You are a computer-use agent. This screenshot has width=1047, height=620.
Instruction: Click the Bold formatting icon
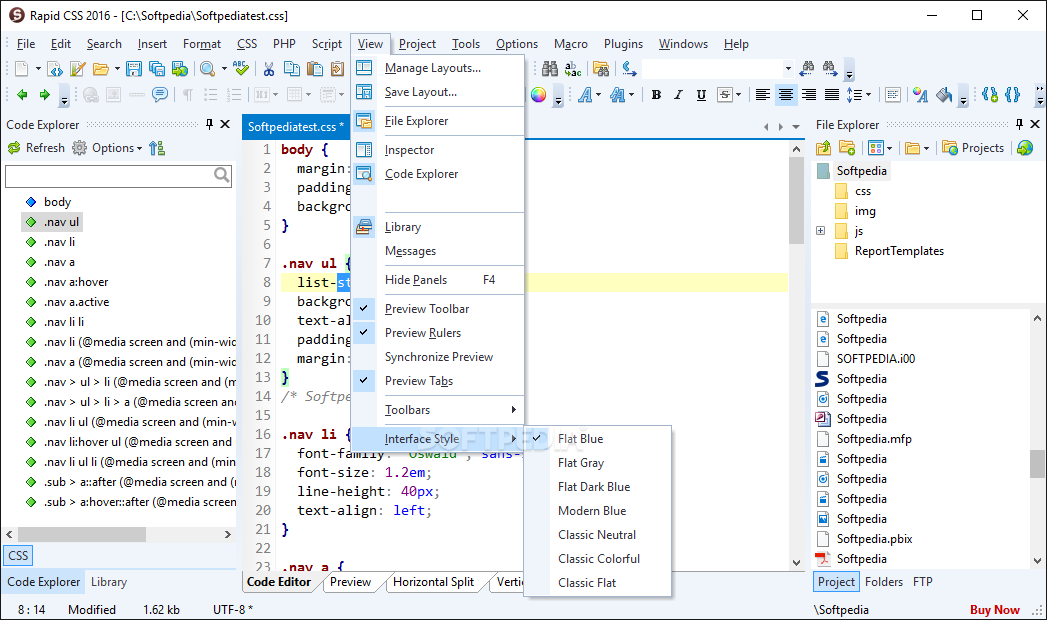coord(656,95)
